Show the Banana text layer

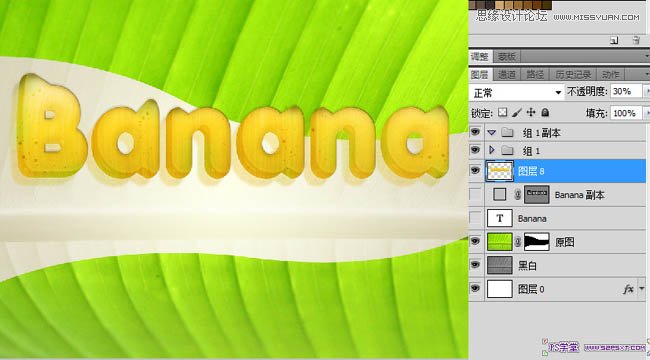click(x=475, y=218)
